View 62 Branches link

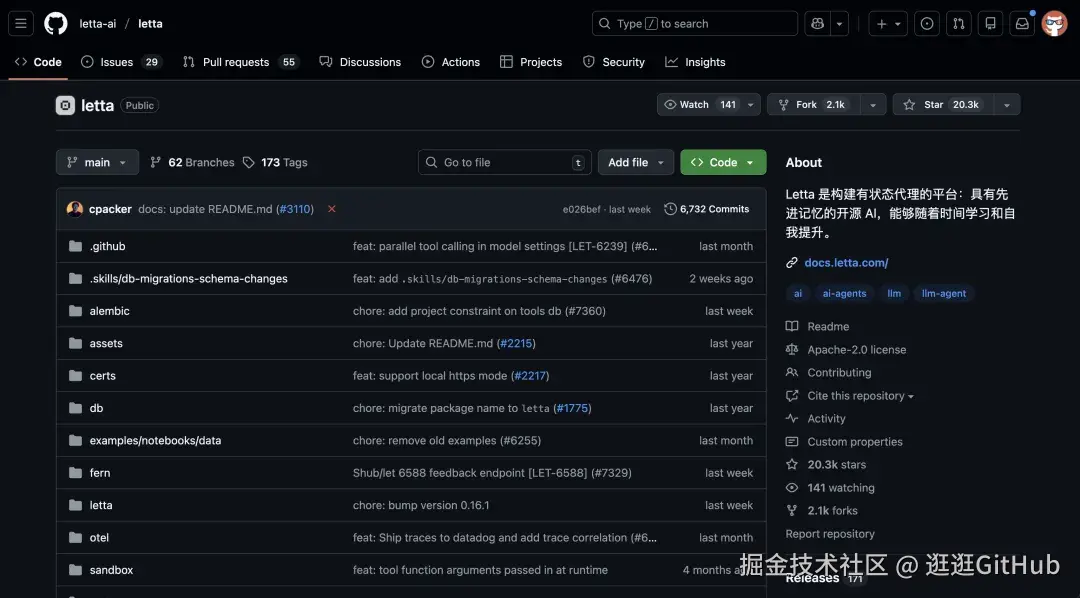click(x=192, y=163)
